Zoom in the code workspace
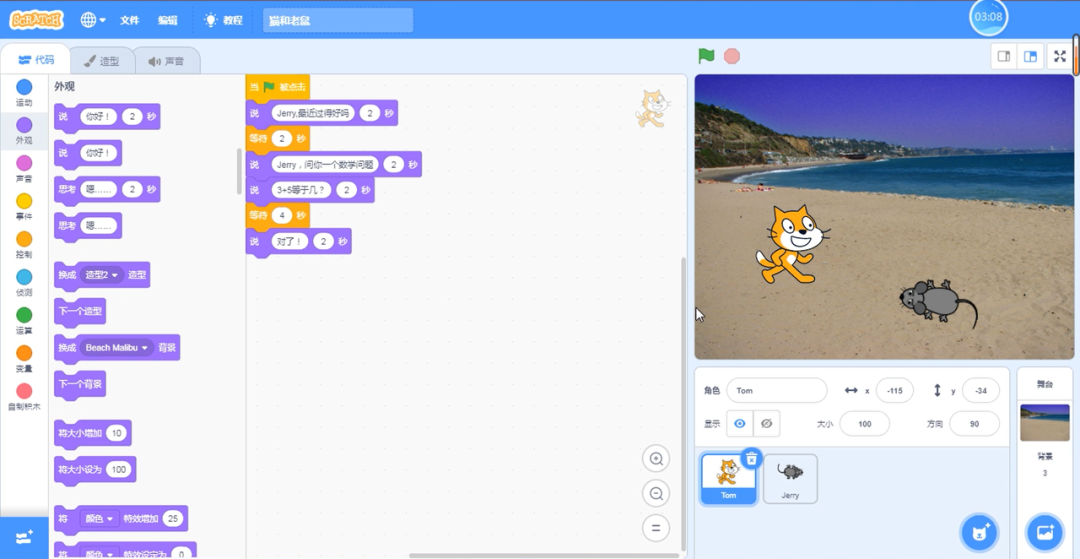1080x559 pixels. (x=656, y=458)
